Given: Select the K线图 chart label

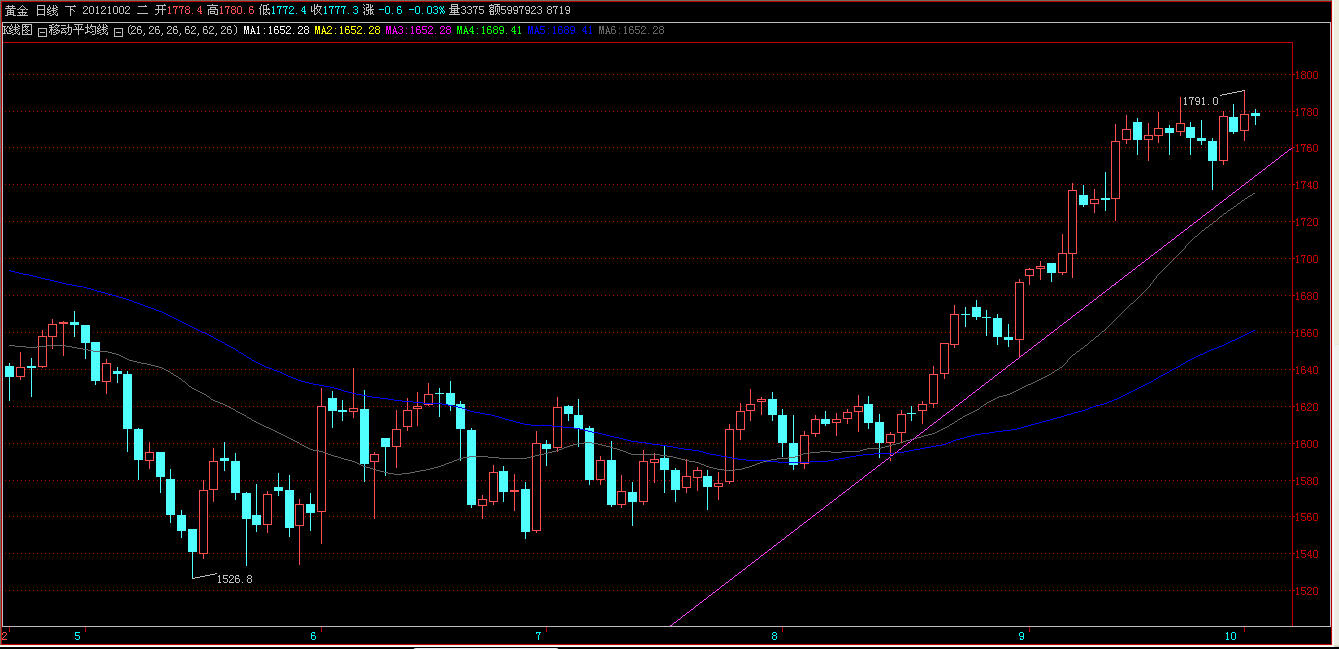Looking at the screenshot, I should pyautogui.click(x=18, y=30).
